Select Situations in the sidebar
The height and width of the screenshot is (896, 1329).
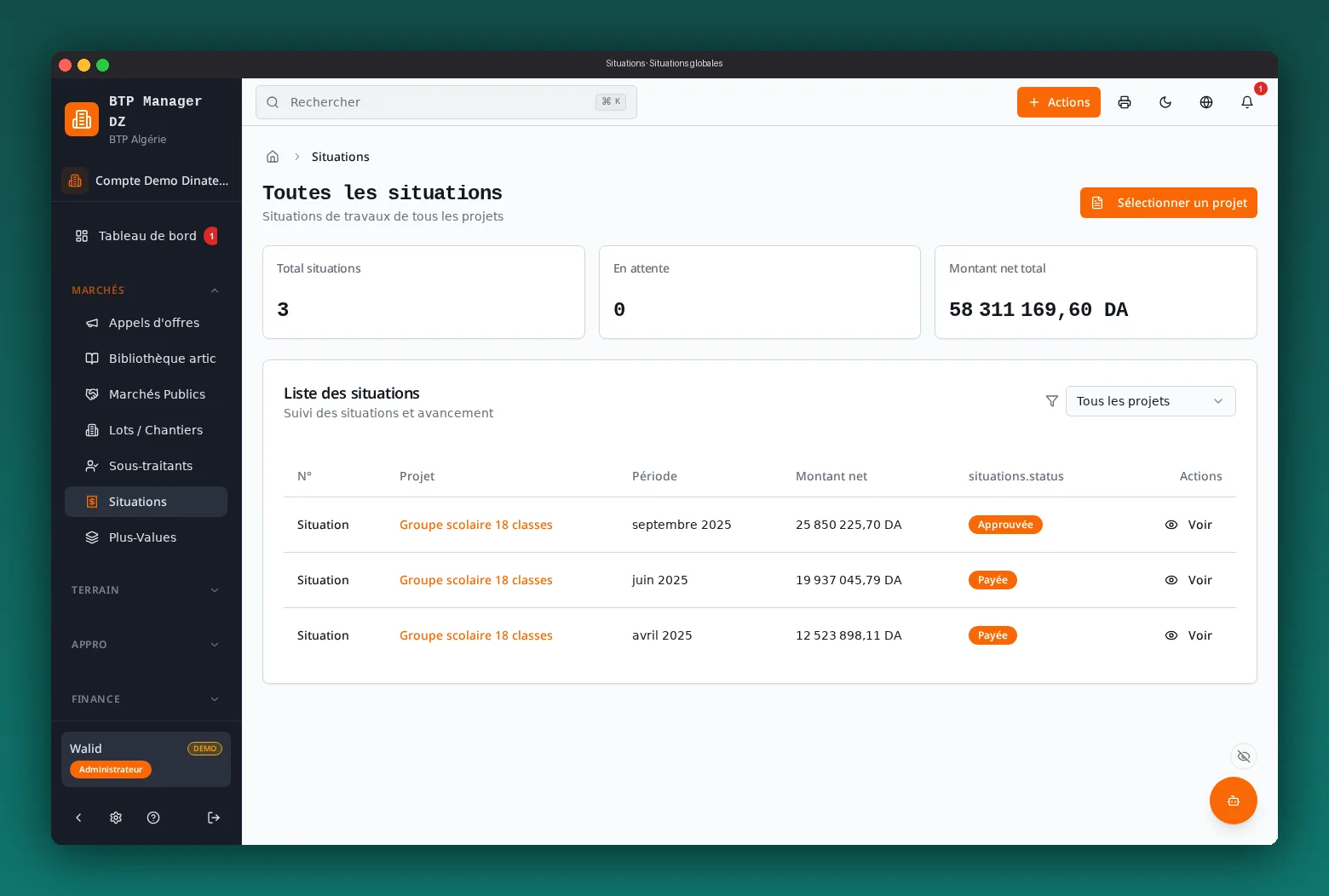point(146,502)
